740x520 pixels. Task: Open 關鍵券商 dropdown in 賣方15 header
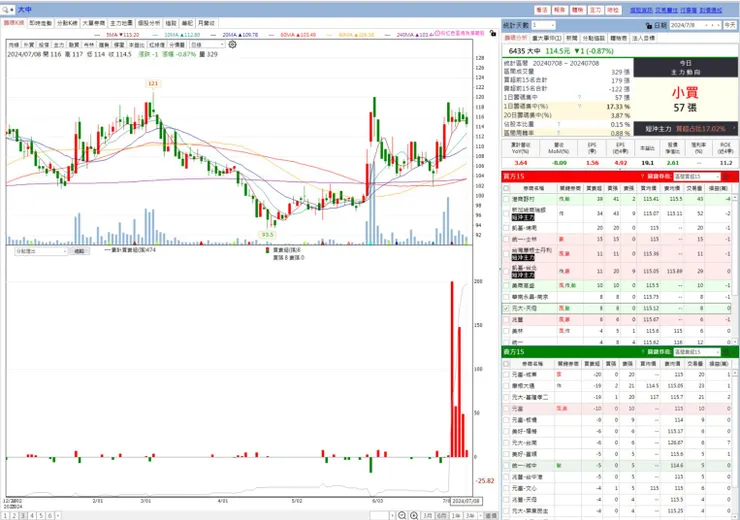tap(697, 352)
